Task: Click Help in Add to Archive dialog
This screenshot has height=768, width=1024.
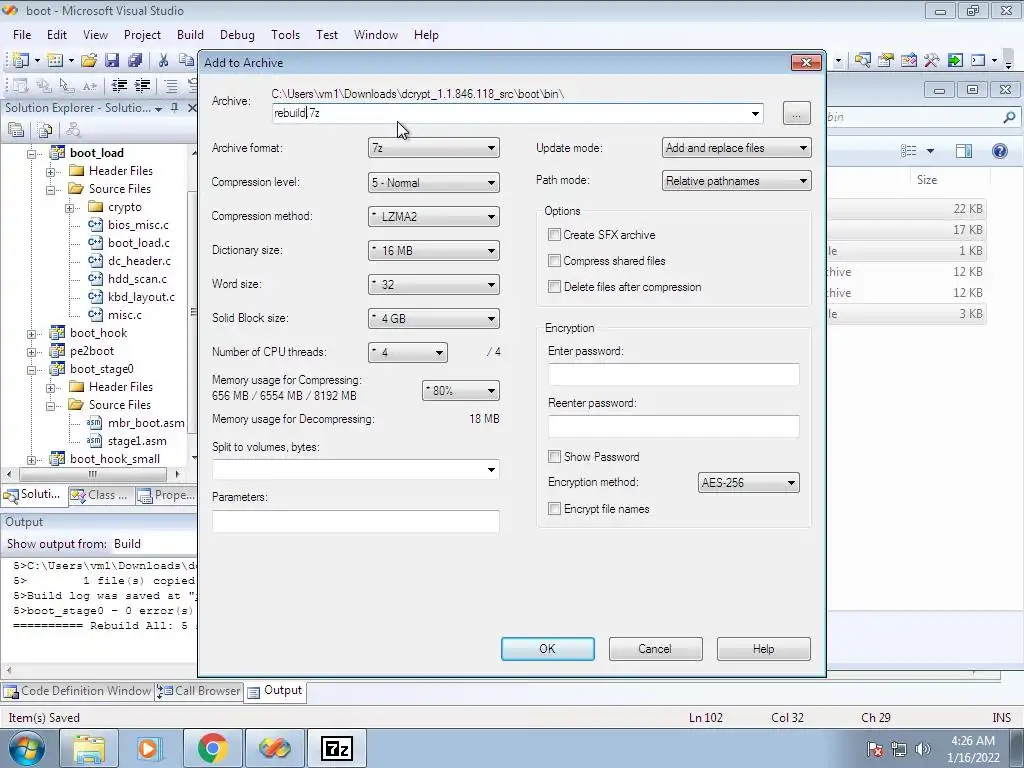Action: (x=763, y=649)
